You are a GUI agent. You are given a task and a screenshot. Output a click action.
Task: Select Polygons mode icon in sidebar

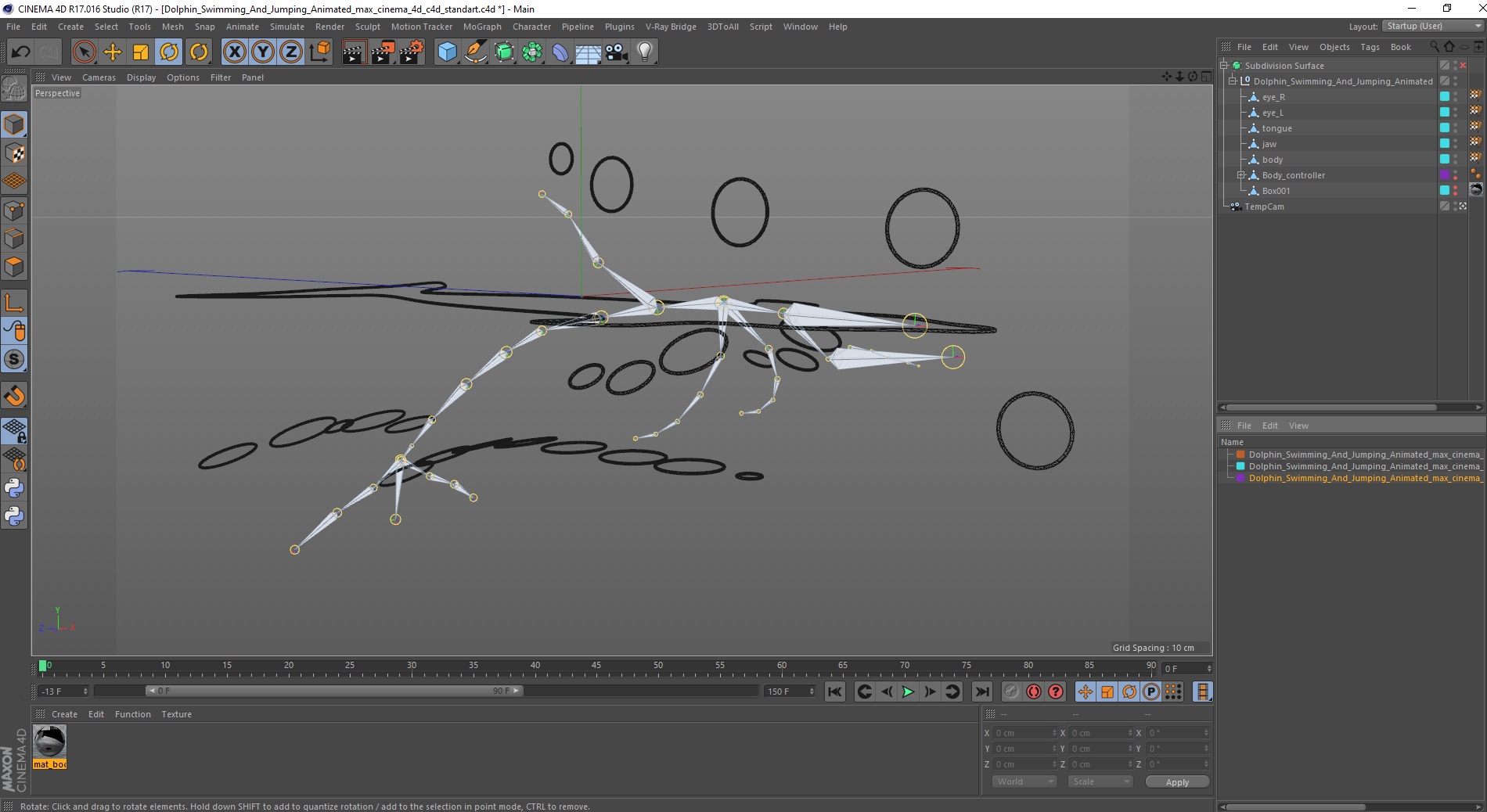pos(14,266)
